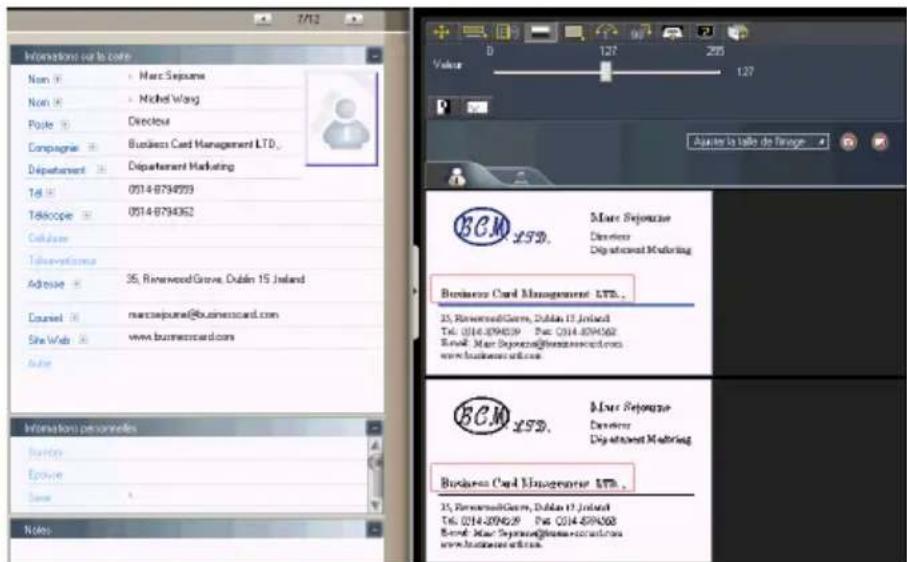
Task: Click the '7/12' card counter
Action: click(308, 19)
